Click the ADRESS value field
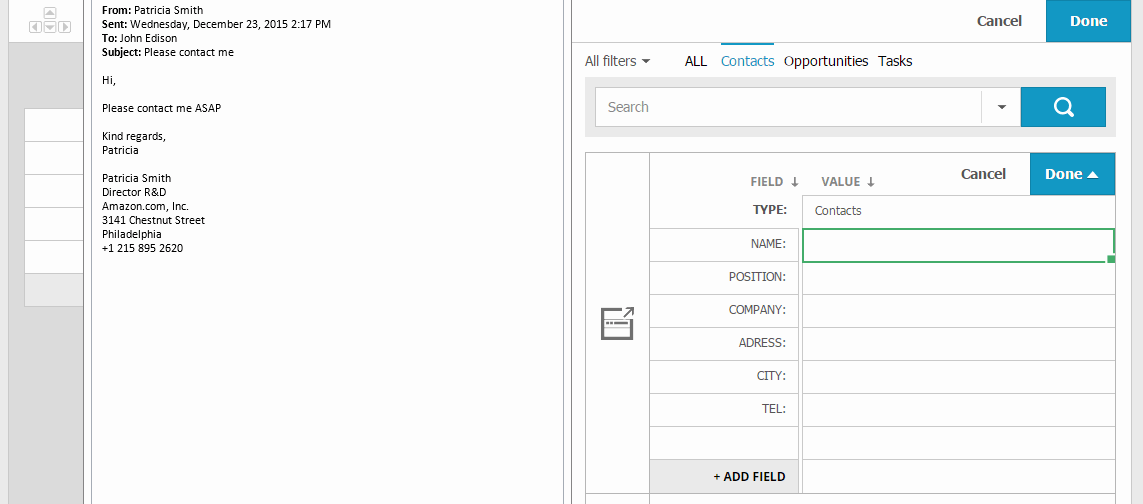Viewport: 1143px width, 504px height. pos(959,344)
